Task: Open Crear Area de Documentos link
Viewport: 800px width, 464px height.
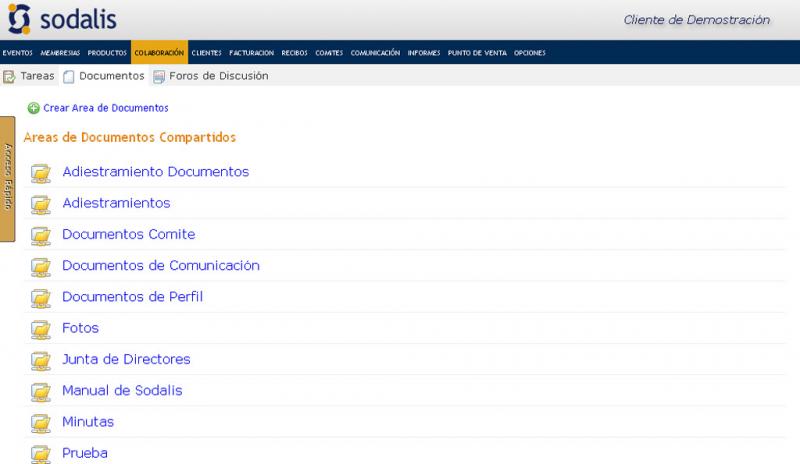Action: (105, 108)
